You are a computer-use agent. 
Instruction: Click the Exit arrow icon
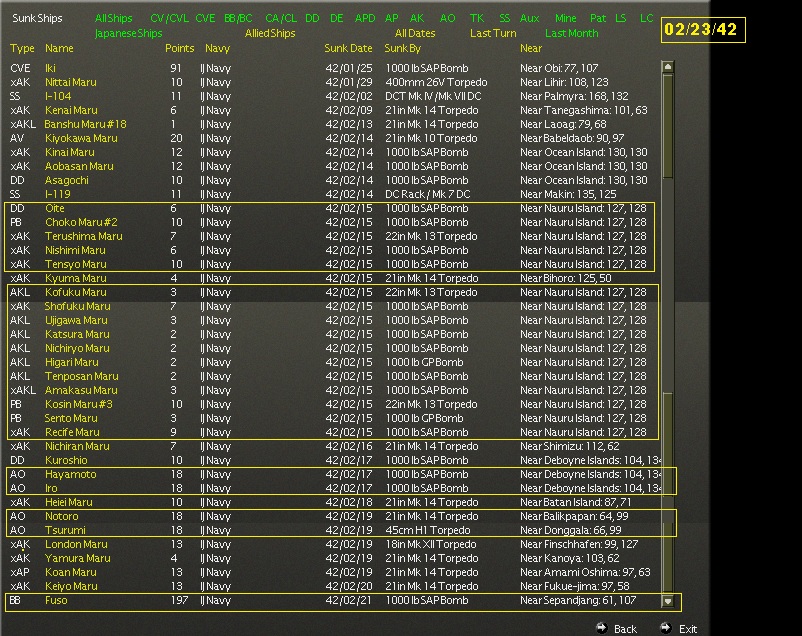pos(665,628)
